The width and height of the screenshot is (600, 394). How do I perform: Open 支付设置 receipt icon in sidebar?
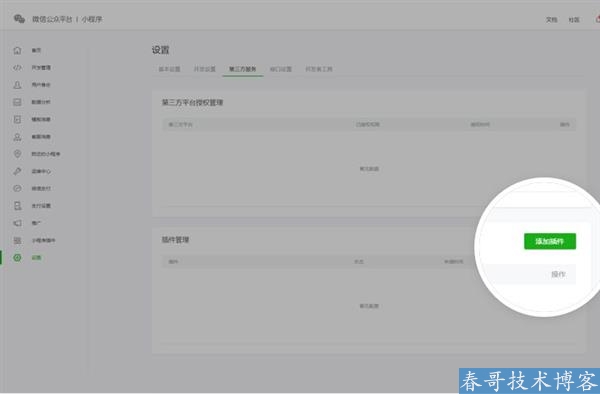point(17,206)
